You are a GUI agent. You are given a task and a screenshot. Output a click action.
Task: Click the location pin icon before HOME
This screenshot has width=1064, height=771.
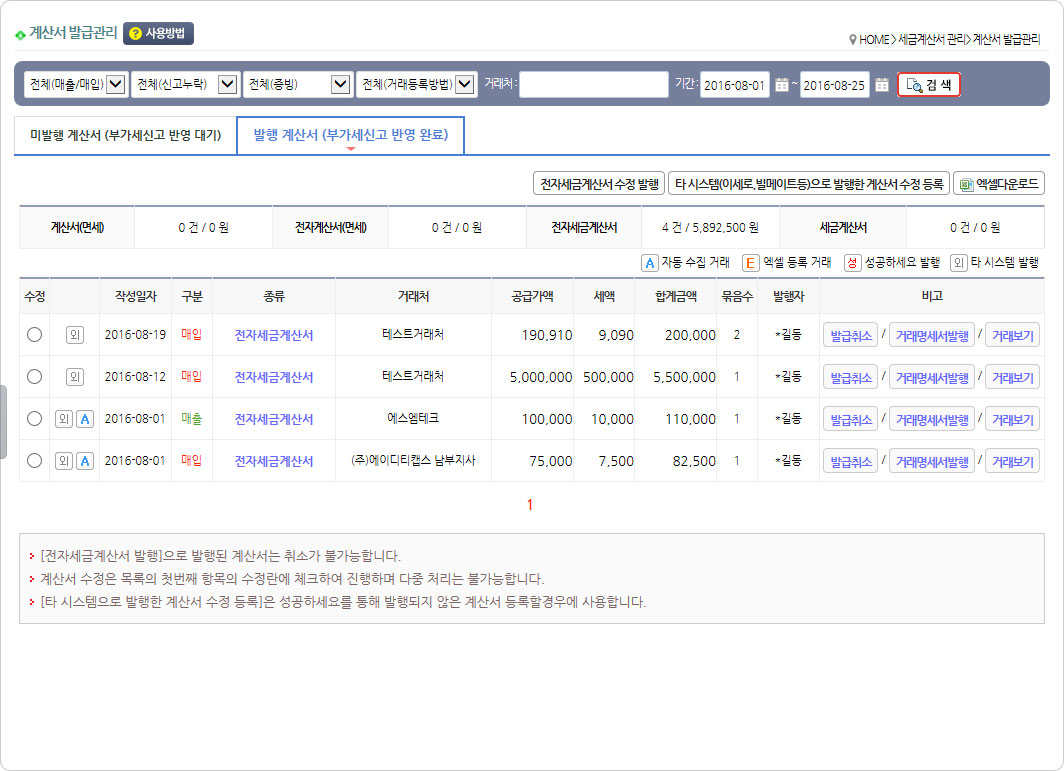[x=852, y=40]
